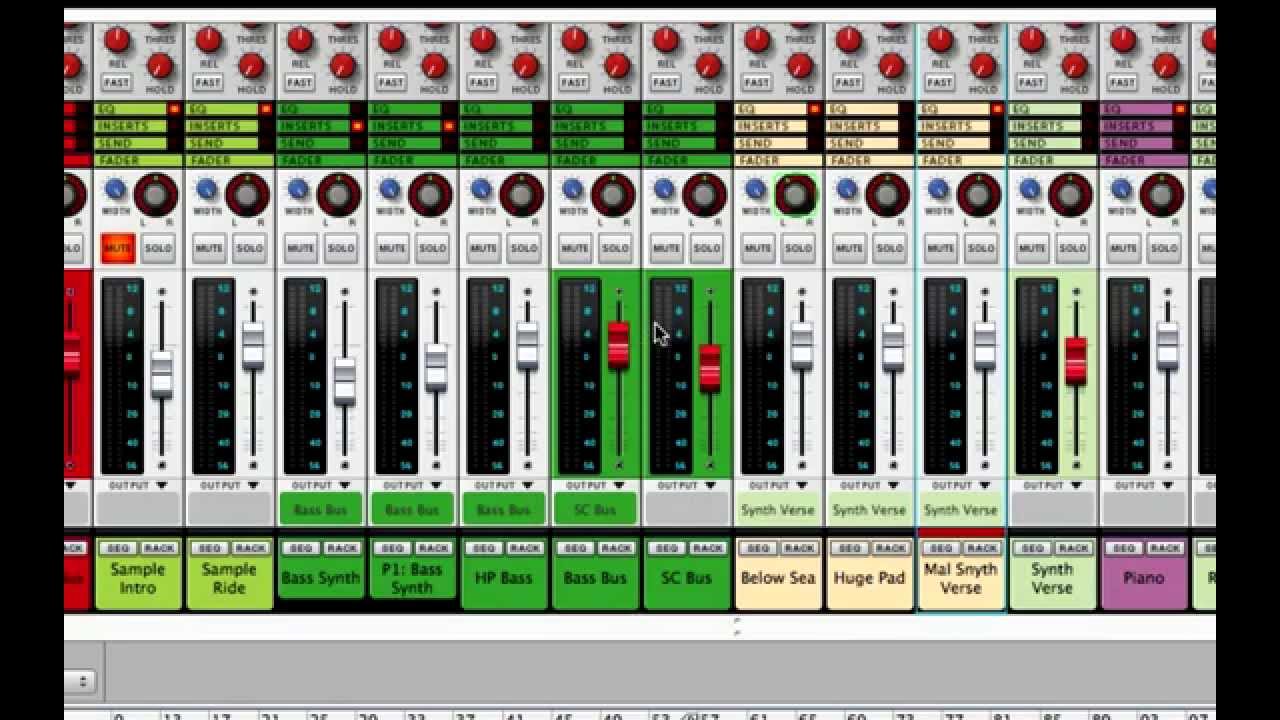Mute the Piano channel
Viewport: 1280px width, 720px height.
click(1124, 248)
